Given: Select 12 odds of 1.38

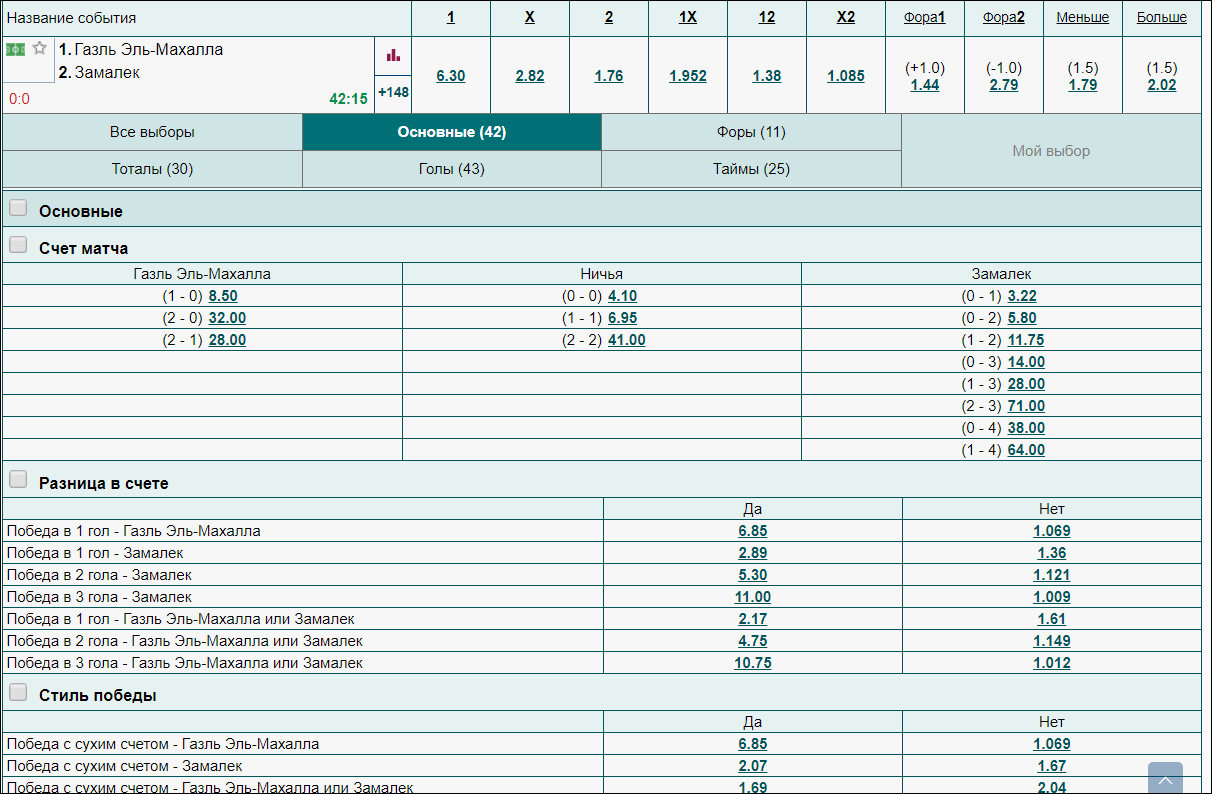Looking at the screenshot, I should 767,76.
